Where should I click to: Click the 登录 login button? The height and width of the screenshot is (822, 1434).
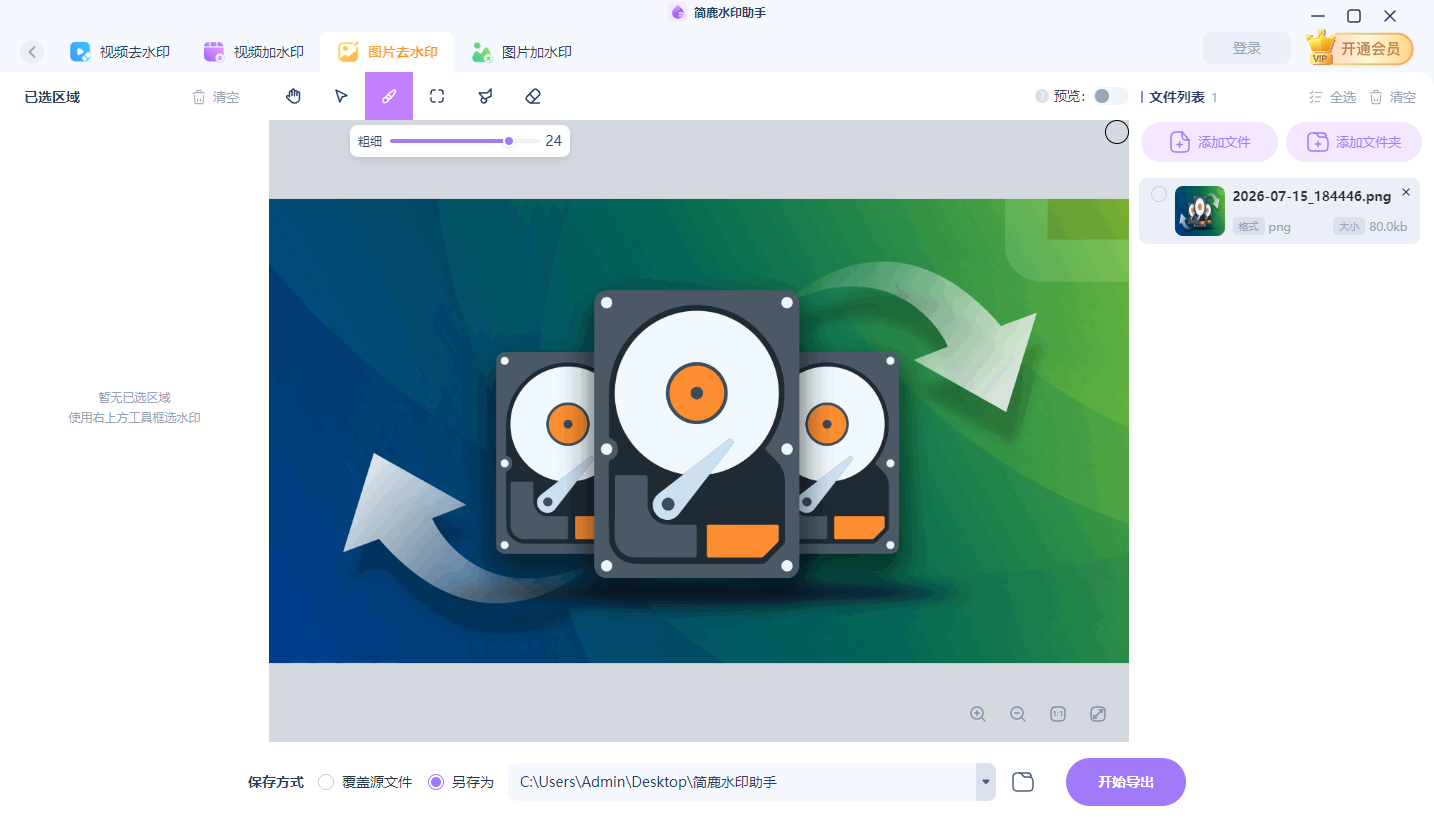click(1247, 48)
